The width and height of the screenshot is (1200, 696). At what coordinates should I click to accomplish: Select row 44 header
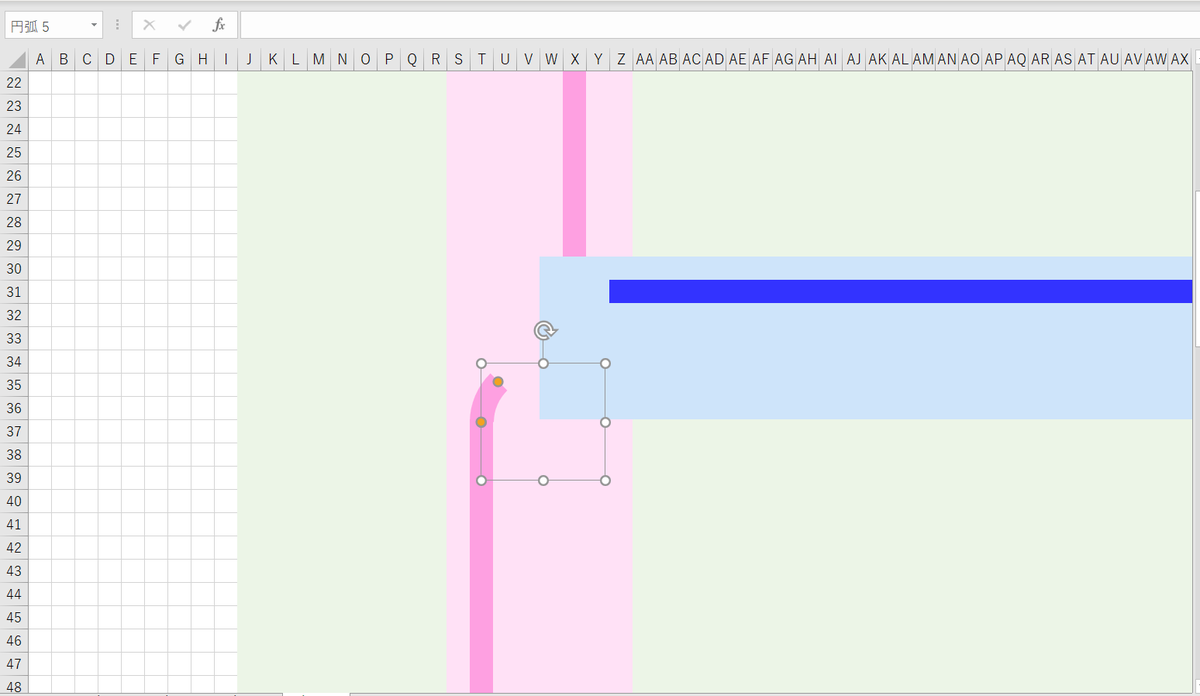point(14,594)
